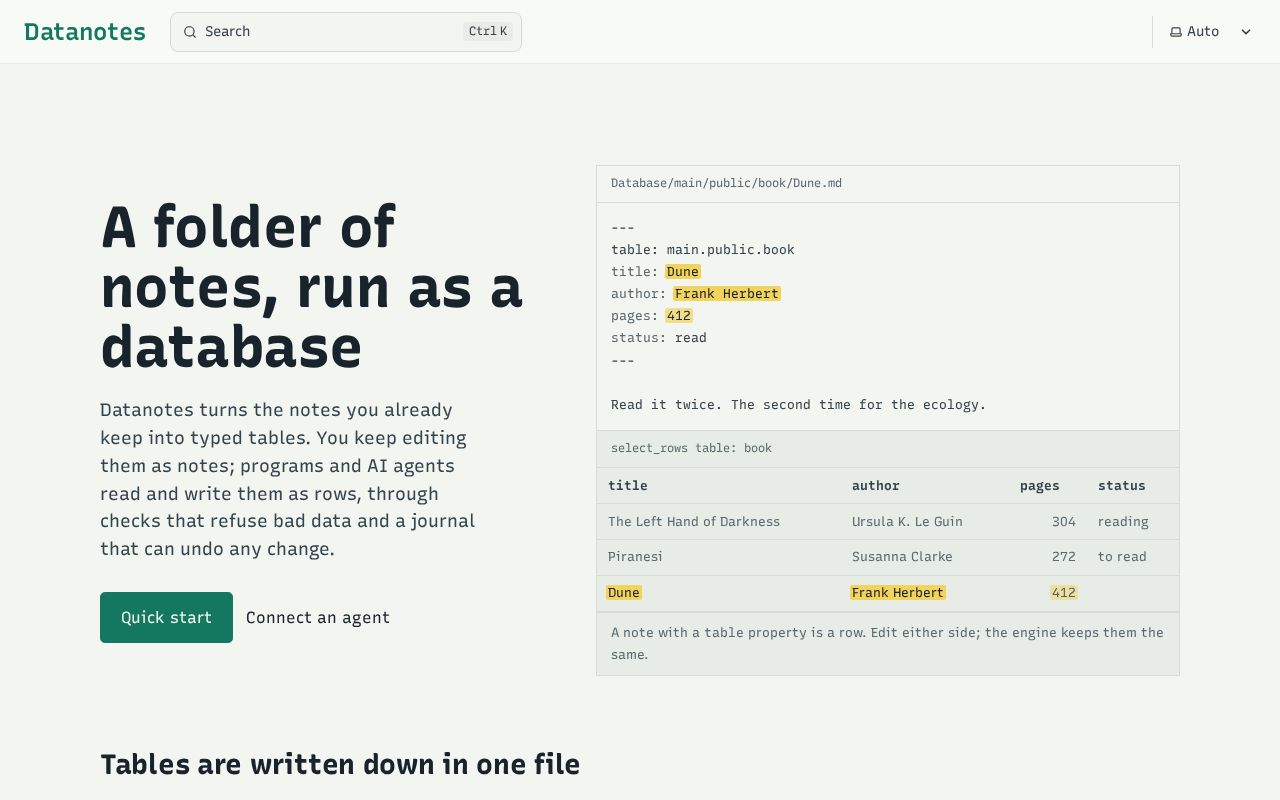Click the Datanotes logo
This screenshot has height=800, width=1280.
click(x=85, y=32)
